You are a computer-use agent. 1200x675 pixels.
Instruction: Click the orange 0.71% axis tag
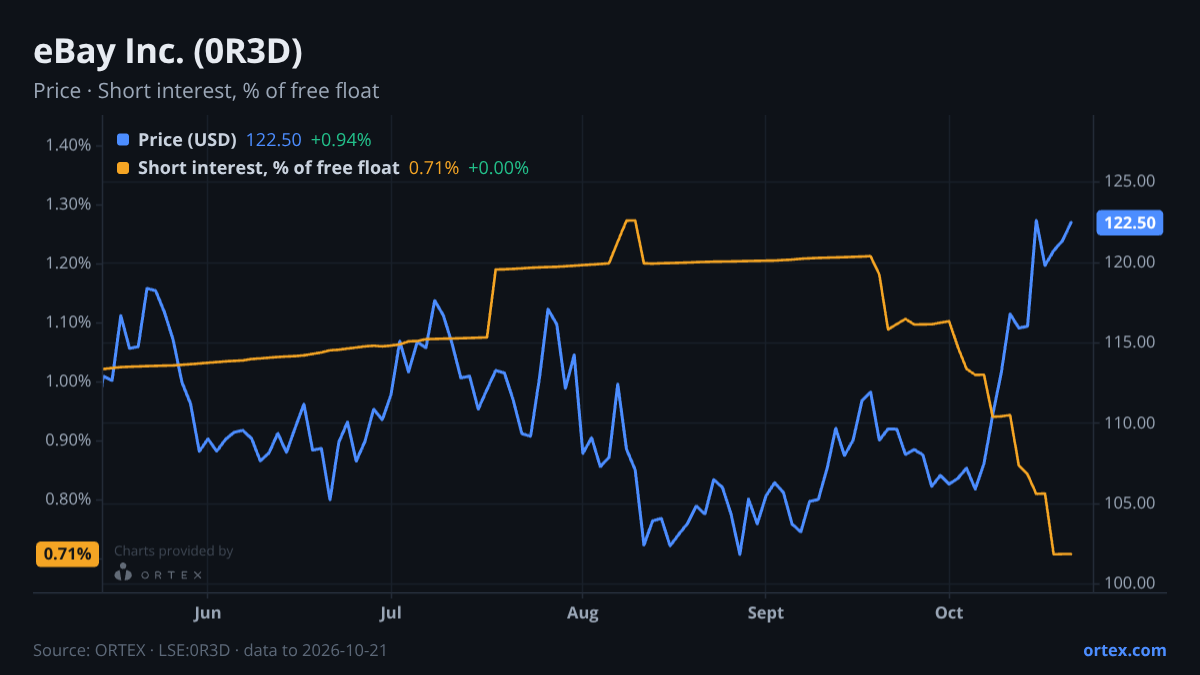[x=67, y=554]
